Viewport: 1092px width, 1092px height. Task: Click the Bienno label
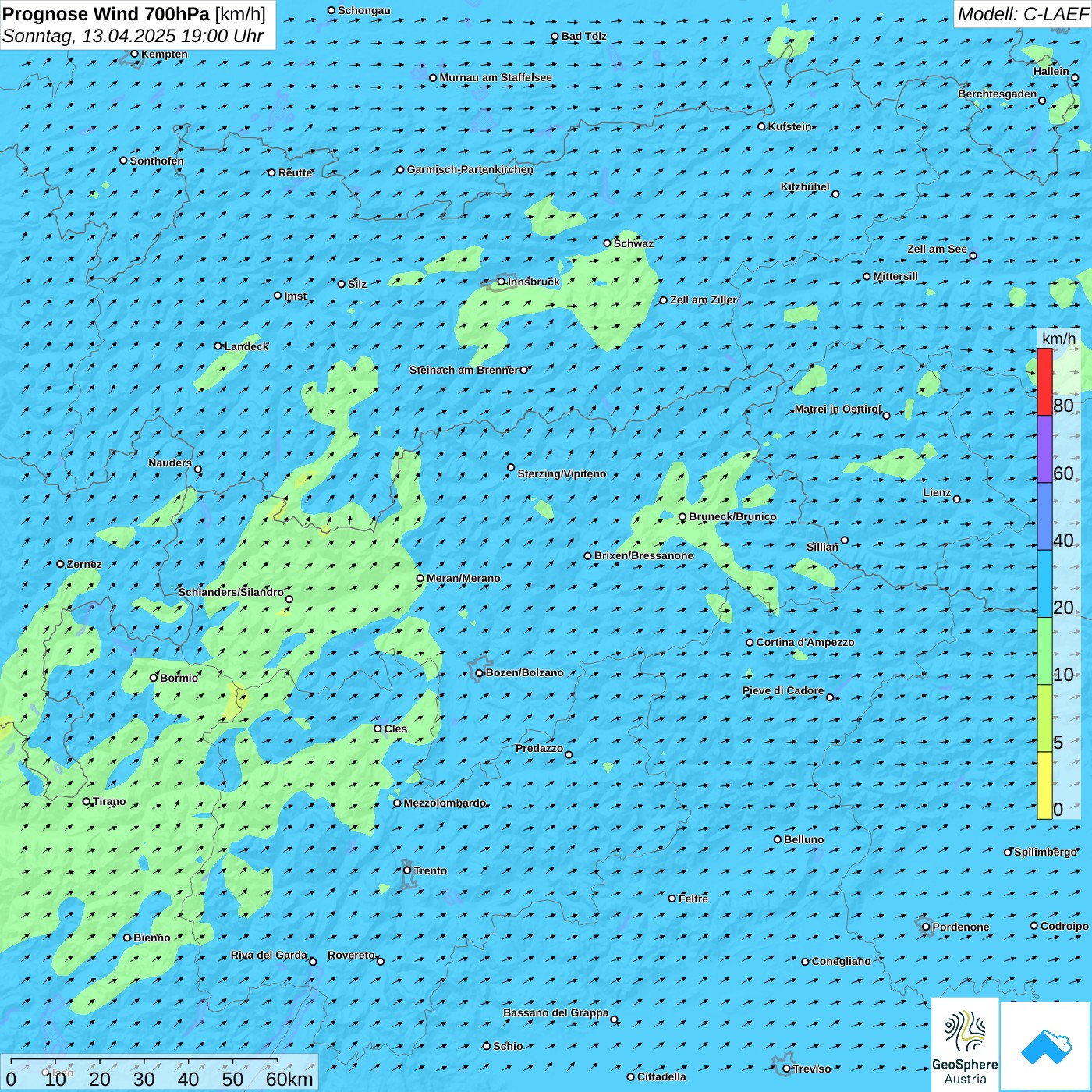151,938
